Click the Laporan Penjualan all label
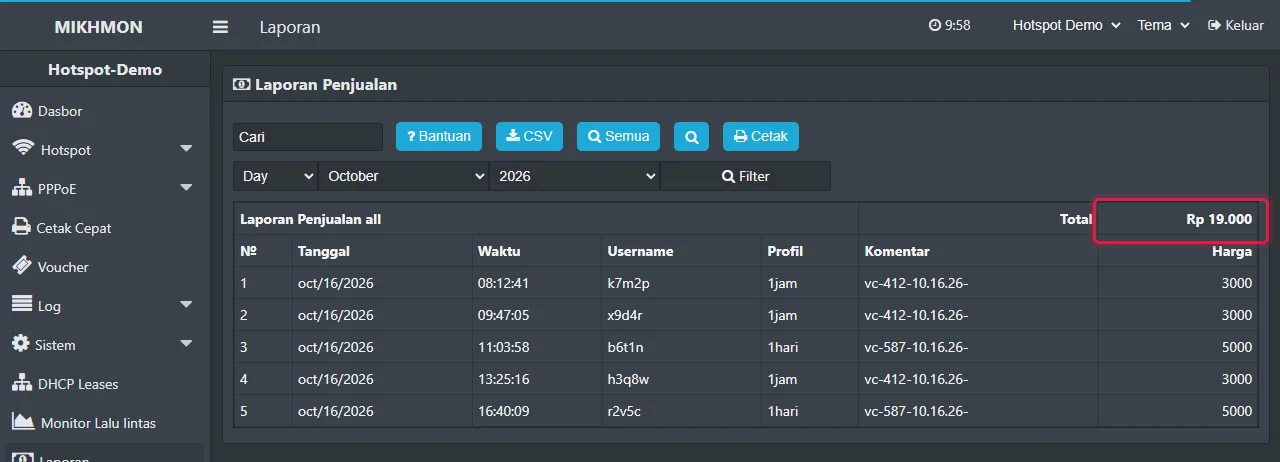This screenshot has height=462, width=1280. (310, 219)
